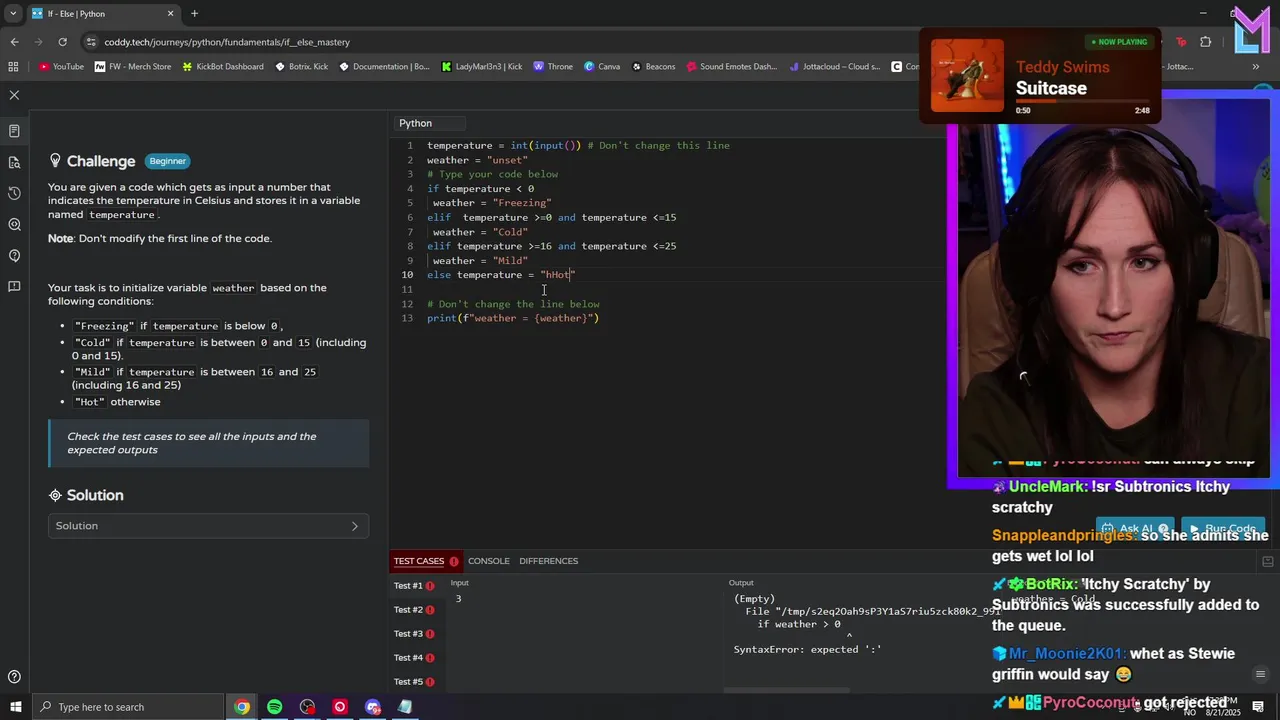Click the Suitcase album art thumbnail

point(967,76)
